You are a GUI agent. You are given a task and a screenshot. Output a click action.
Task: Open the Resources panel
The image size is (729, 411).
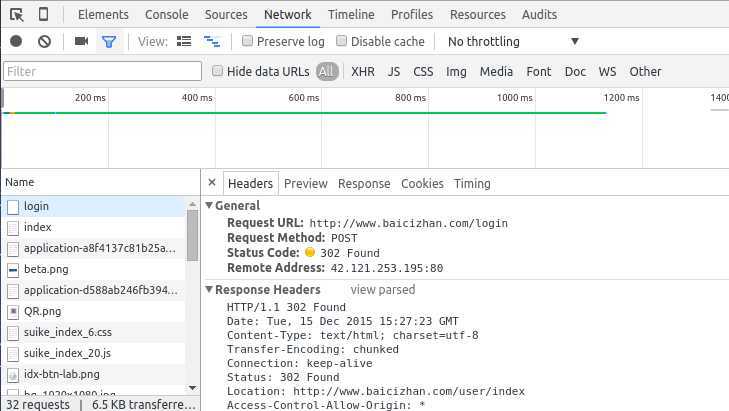(477, 14)
